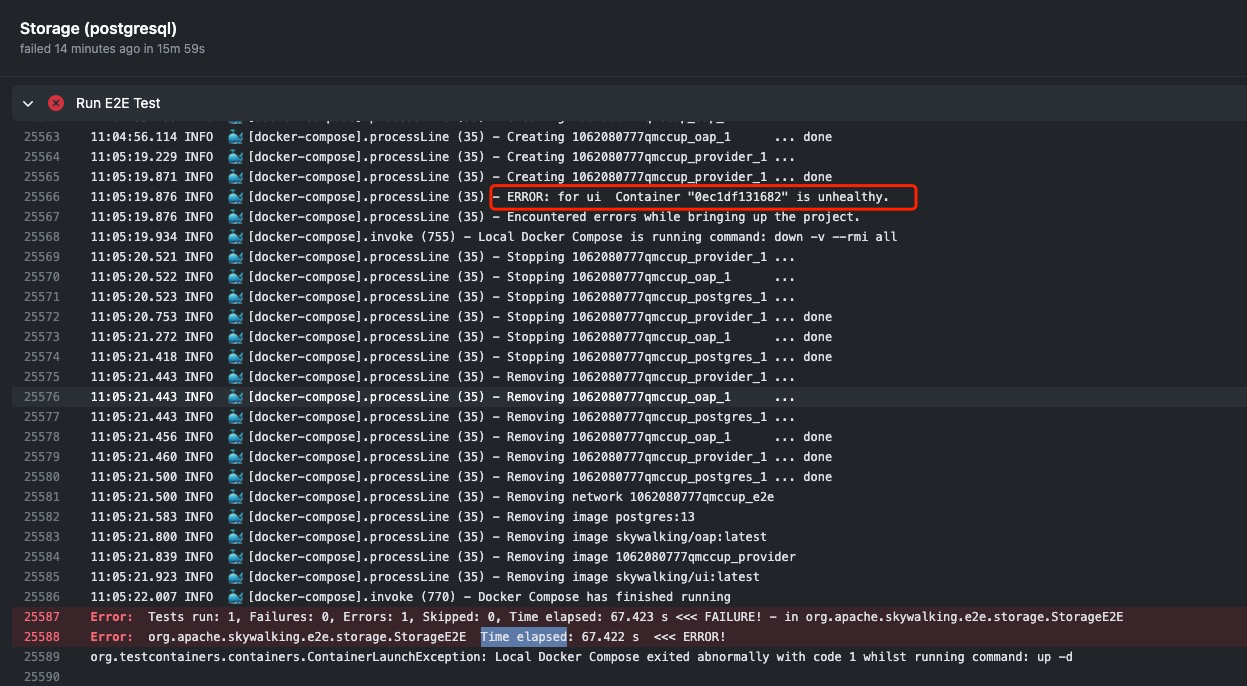1247x686 pixels.
Task: Select log line number 25564
Action: (42, 157)
